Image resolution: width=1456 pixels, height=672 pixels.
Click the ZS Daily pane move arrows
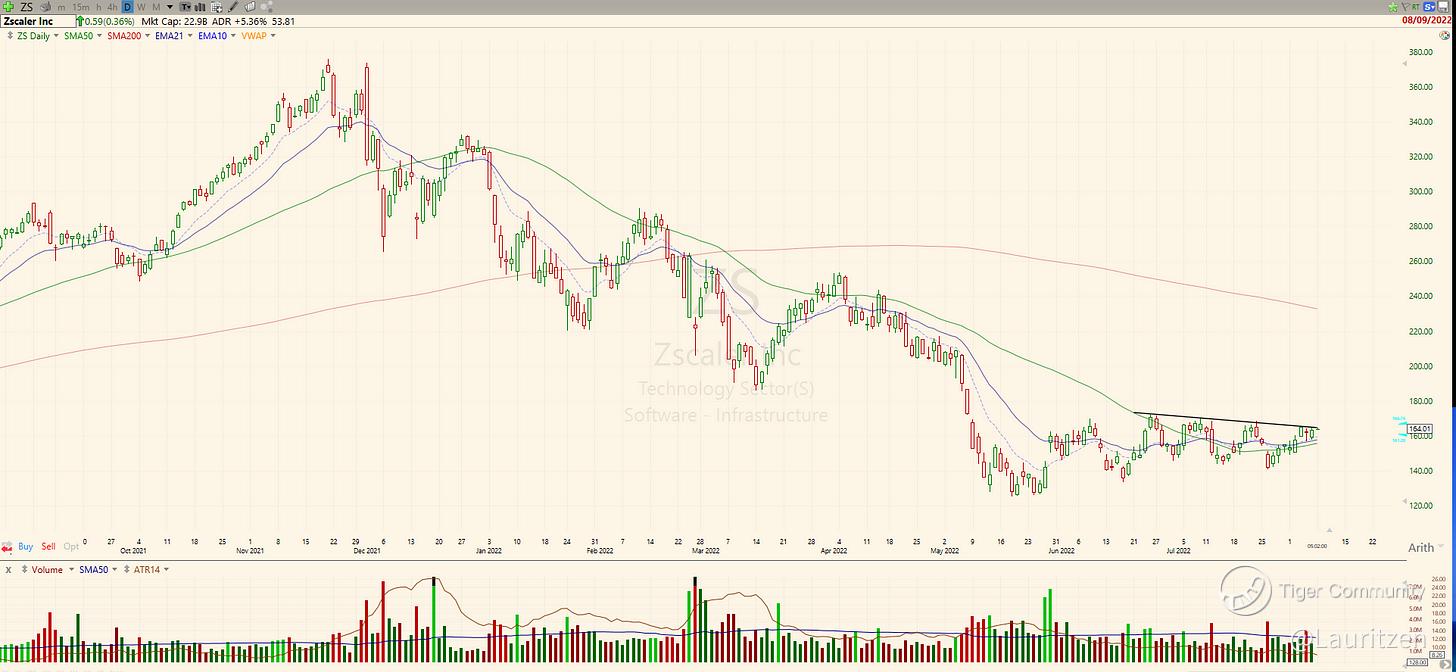[10, 35]
